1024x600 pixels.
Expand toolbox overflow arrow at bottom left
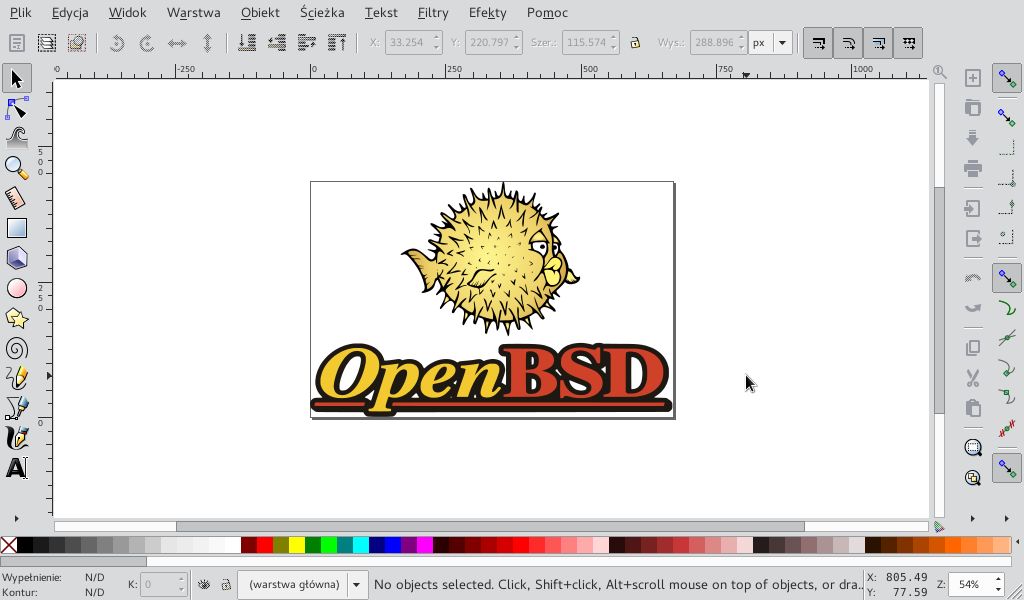tap(16, 518)
